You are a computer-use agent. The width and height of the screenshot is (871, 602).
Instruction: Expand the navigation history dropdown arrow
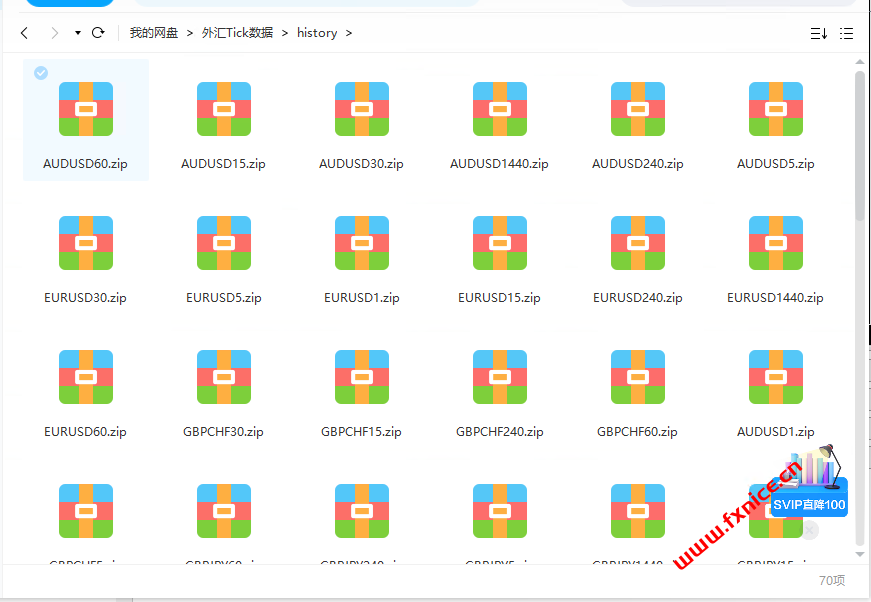(77, 33)
